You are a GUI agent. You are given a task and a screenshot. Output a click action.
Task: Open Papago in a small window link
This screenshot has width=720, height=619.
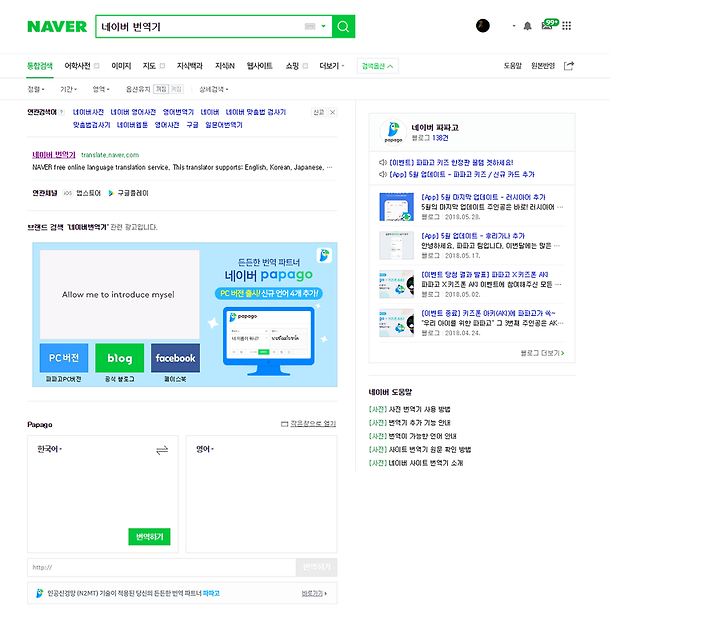(309, 423)
